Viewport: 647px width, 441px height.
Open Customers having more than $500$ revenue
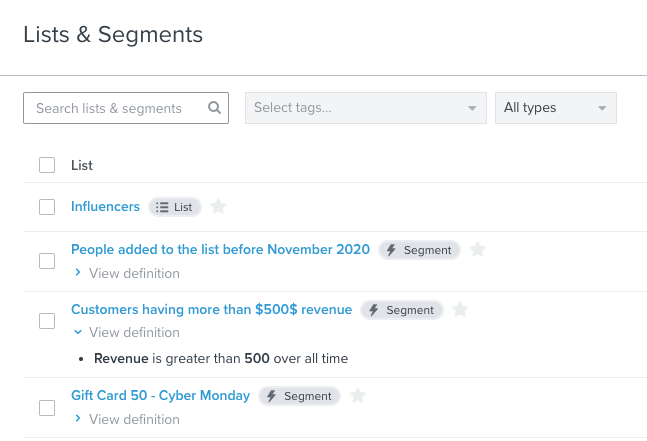coord(211,310)
